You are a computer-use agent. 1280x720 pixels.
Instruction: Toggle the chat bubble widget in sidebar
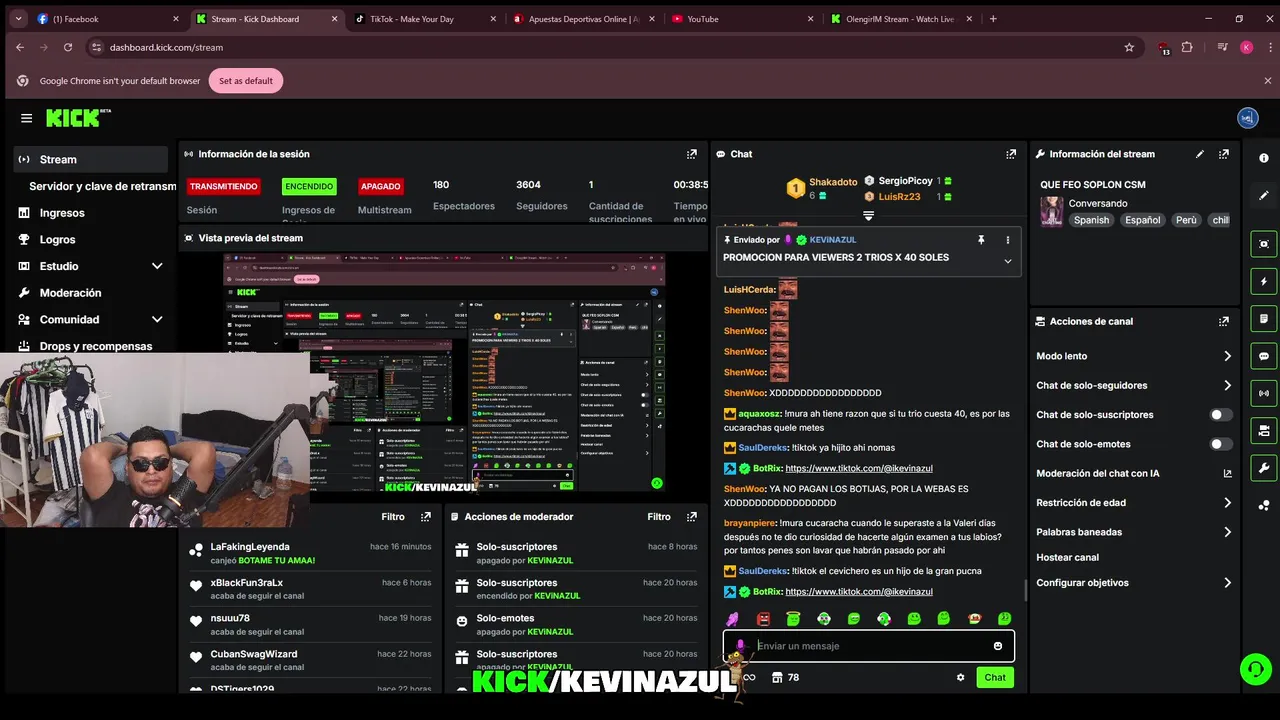[x=1264, y=356]
